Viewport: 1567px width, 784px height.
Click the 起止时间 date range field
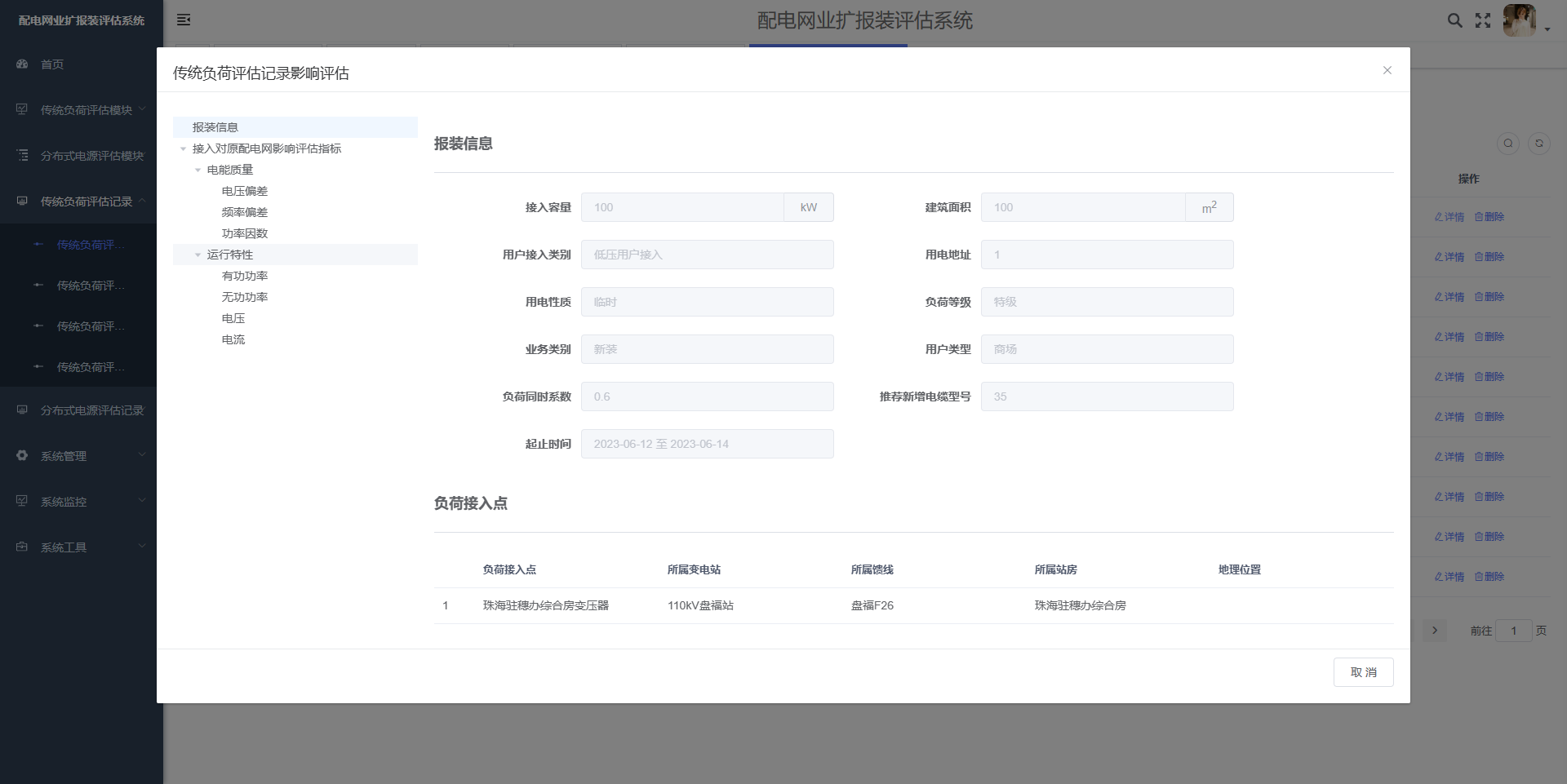[x=707, y=444]
